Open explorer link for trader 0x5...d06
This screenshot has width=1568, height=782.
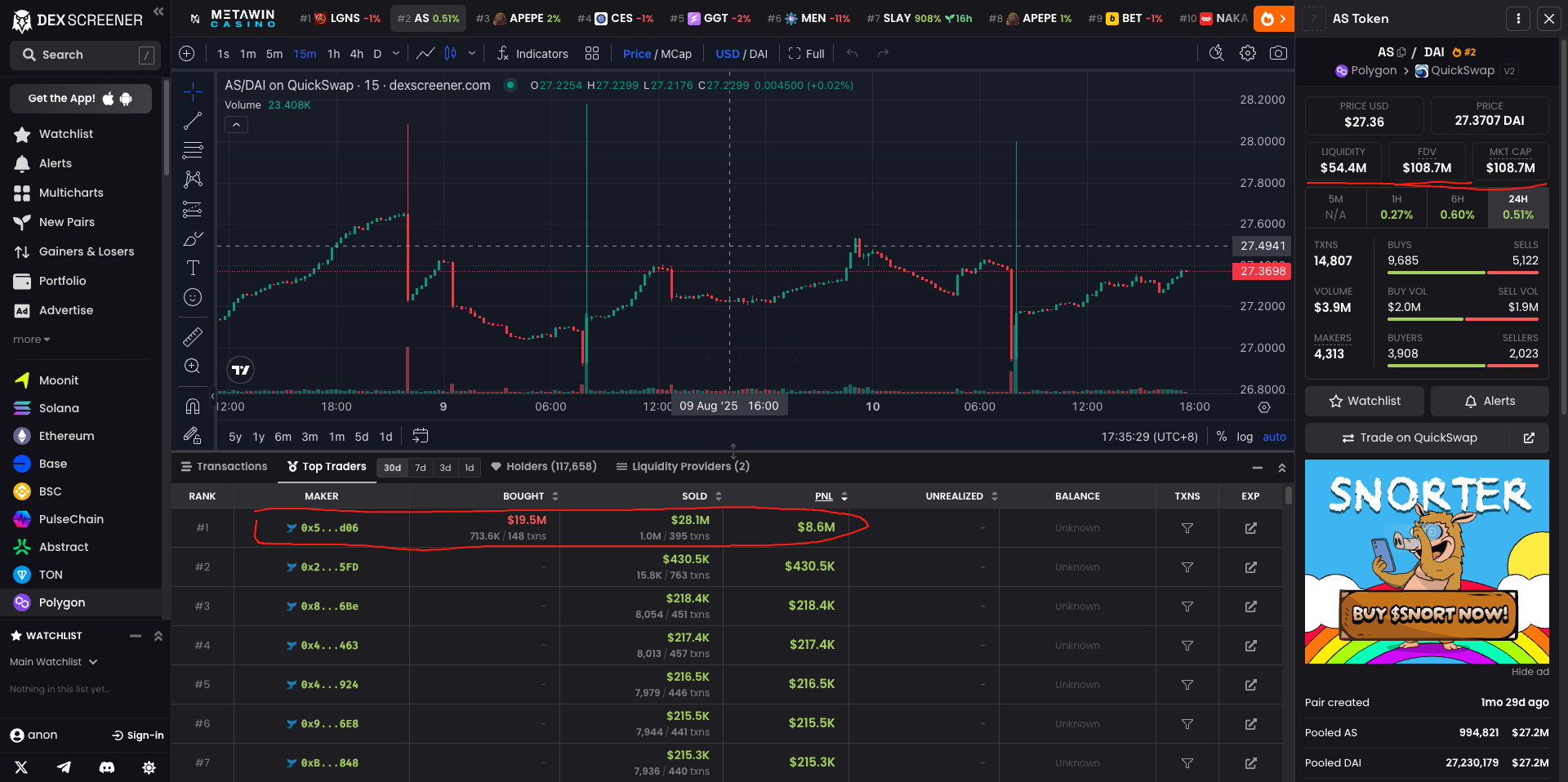[1250, 528]
